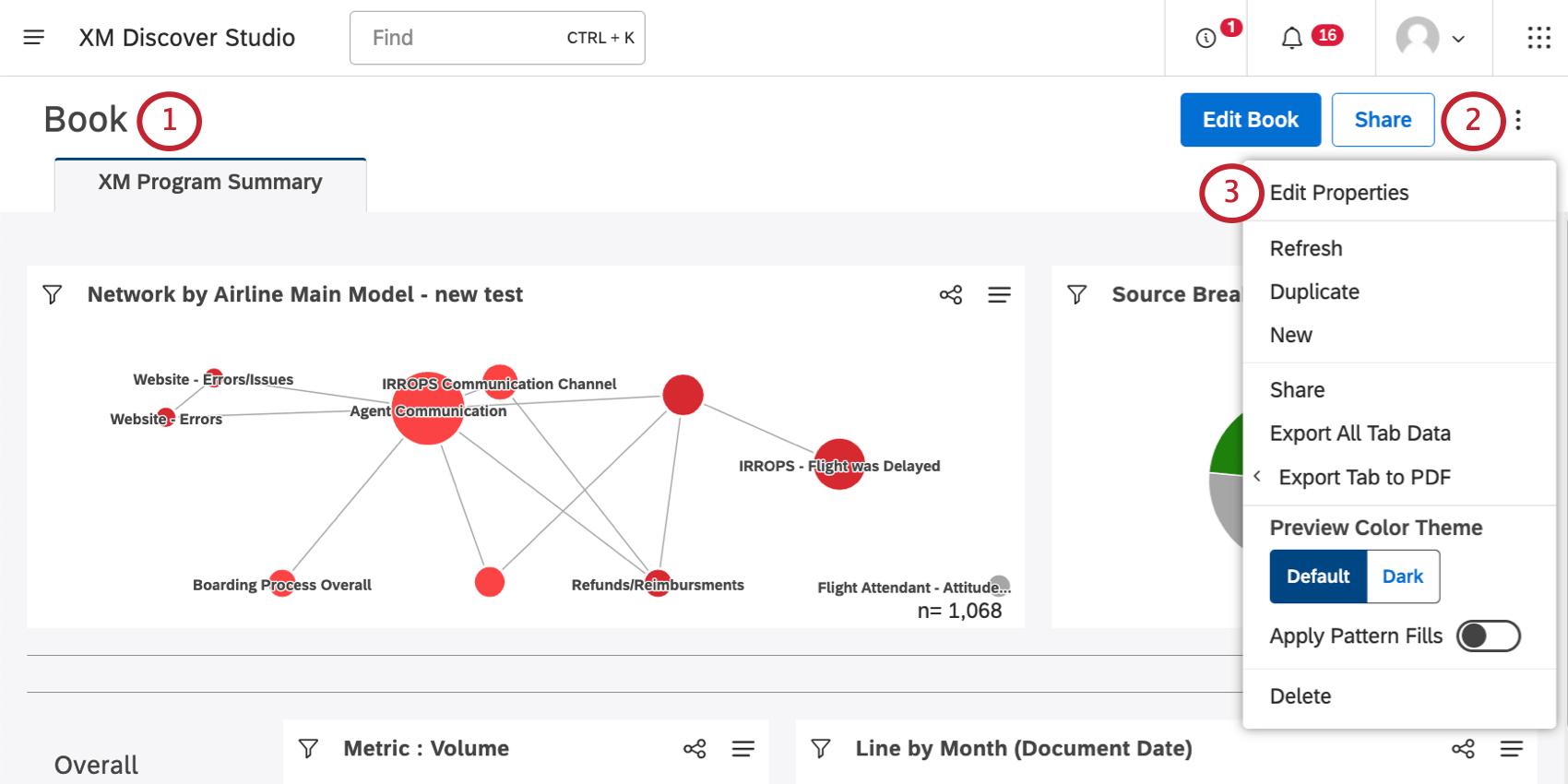
Task: Open the book's three-dot options menu
Action: point(1517,120)
